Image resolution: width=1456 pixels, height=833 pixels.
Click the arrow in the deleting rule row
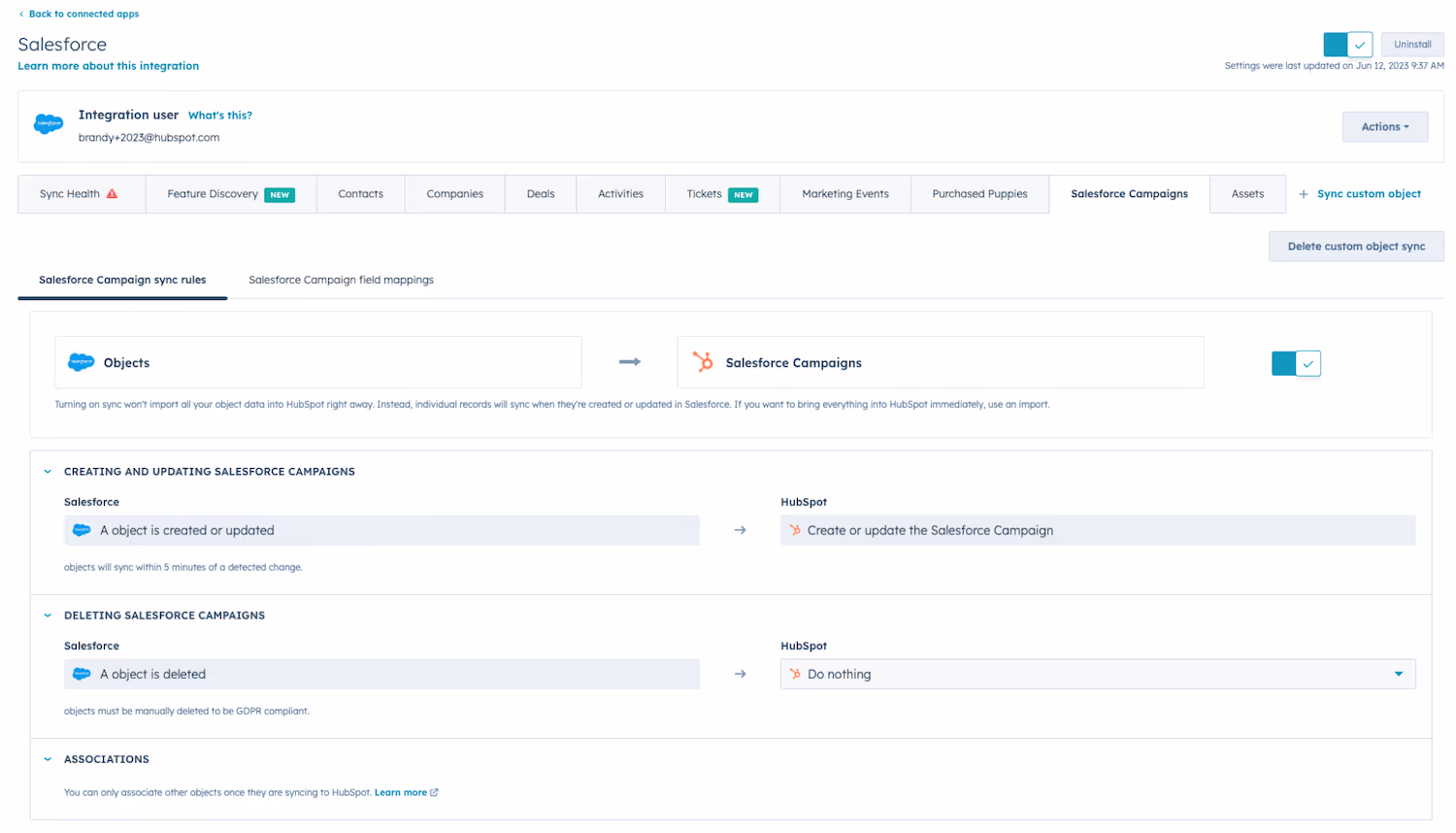tap(740, 674)
